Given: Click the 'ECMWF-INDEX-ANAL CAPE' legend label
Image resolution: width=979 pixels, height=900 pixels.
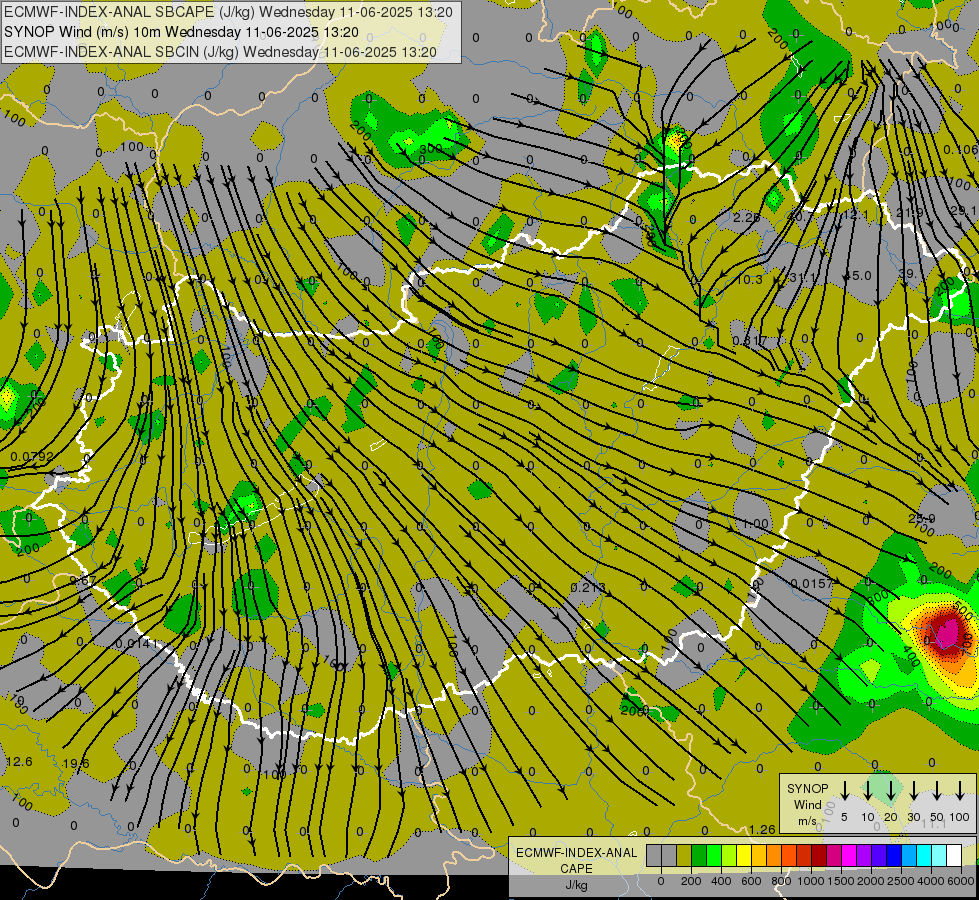Looking at the screenshot, I should [576, 861].
